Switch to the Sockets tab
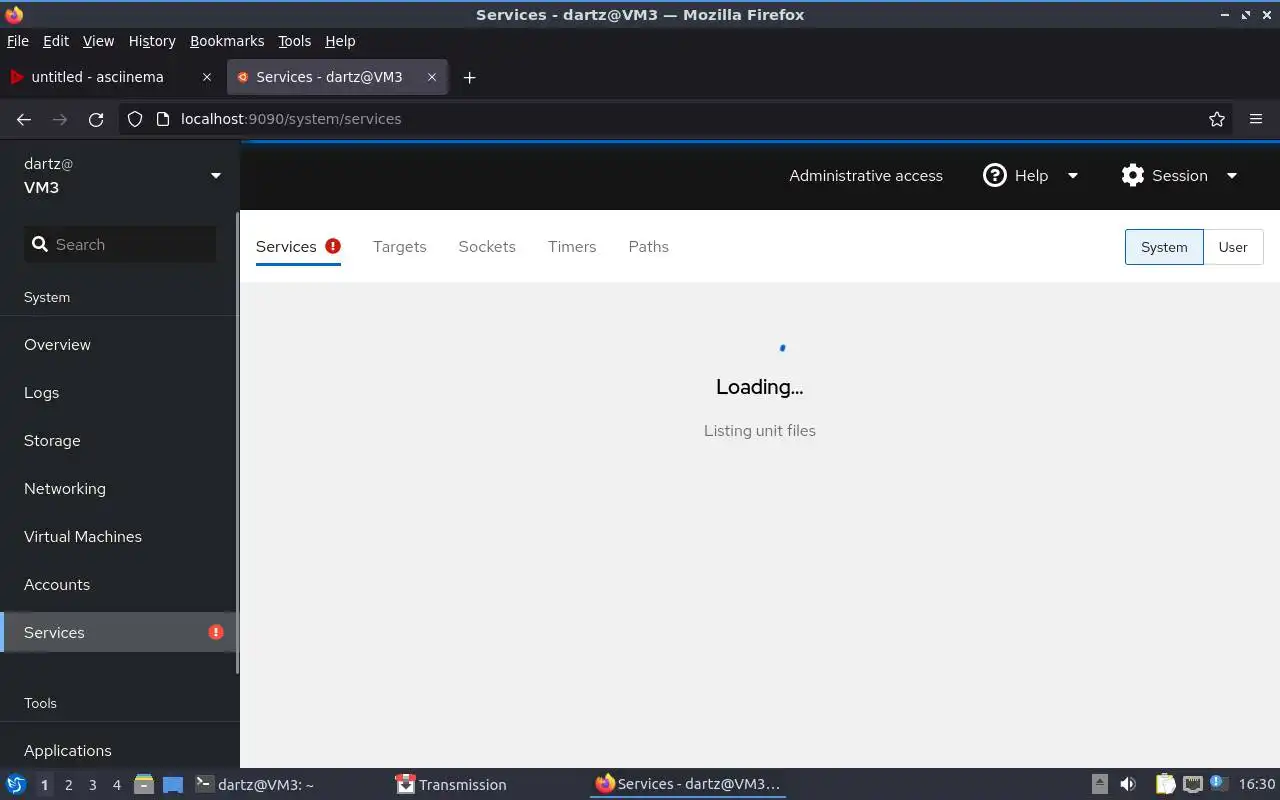Viewport: 1280px width, 800px height. point(487,247)
